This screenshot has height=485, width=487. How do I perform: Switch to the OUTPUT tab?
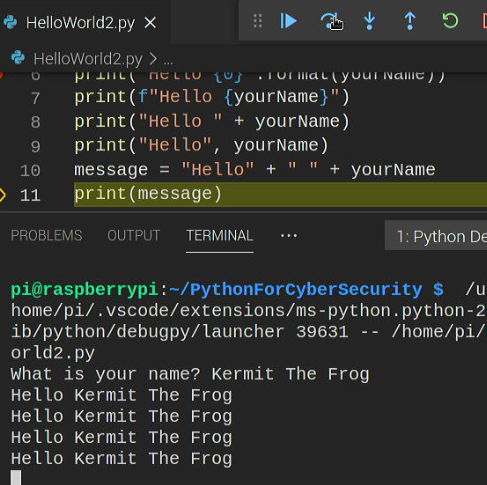pyautogui.click(x=134, y=236)
